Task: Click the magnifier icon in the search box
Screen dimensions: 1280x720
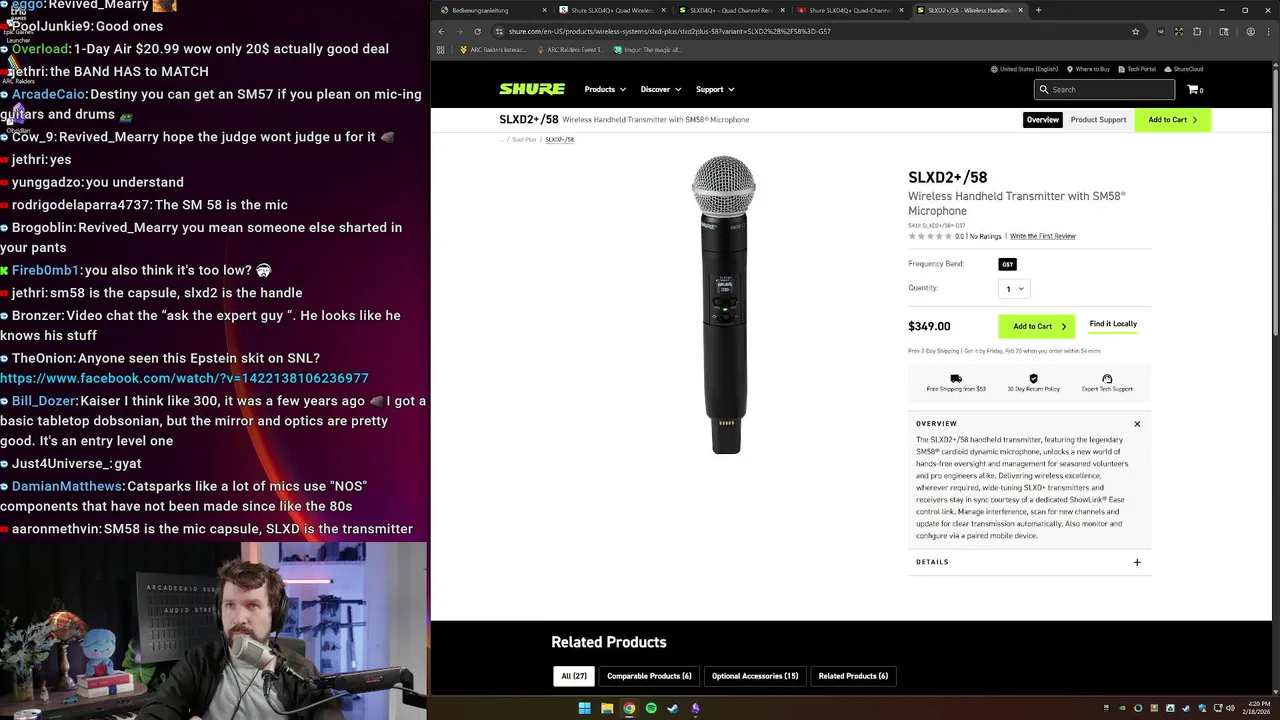Action: (1044, 89)
